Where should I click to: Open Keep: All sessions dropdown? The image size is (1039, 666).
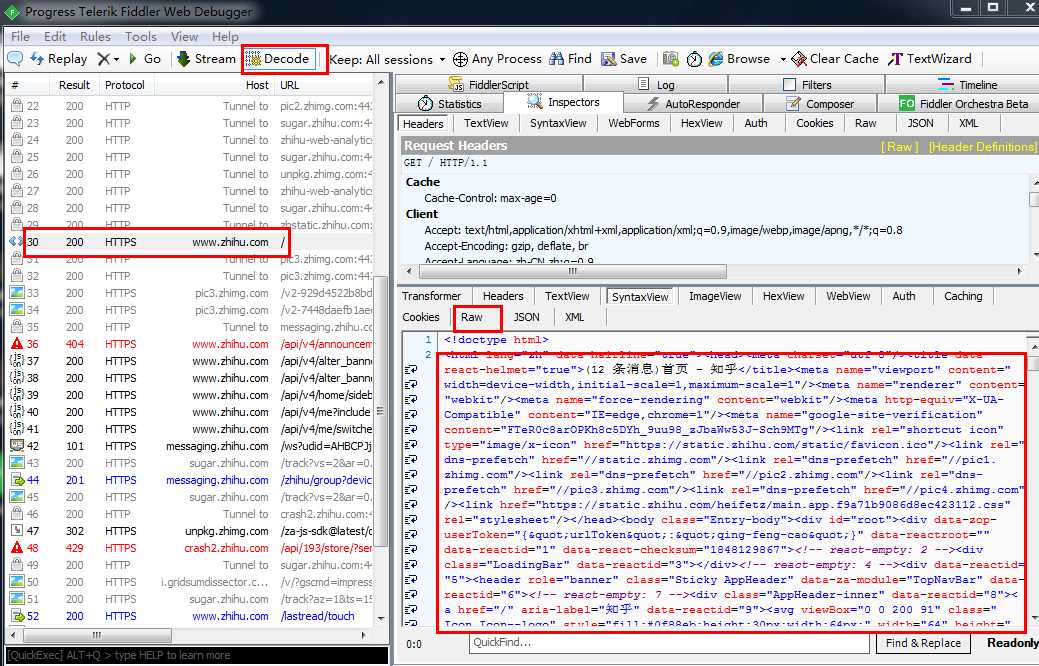point(387,60)
